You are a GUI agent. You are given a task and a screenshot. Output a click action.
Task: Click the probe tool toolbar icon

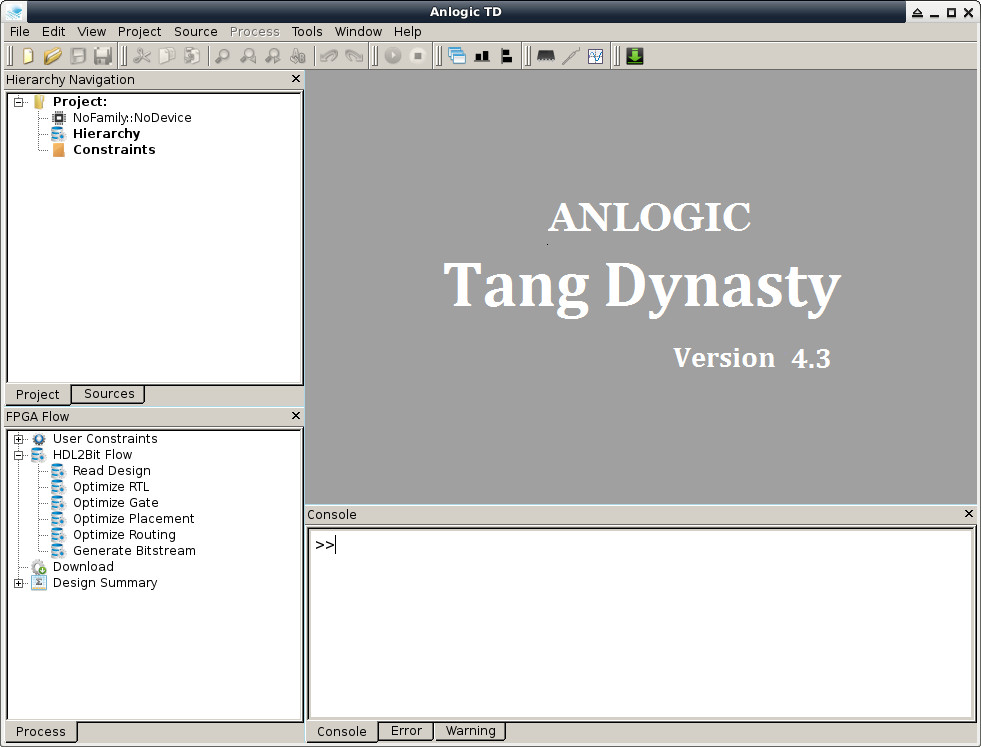[571, 56]
